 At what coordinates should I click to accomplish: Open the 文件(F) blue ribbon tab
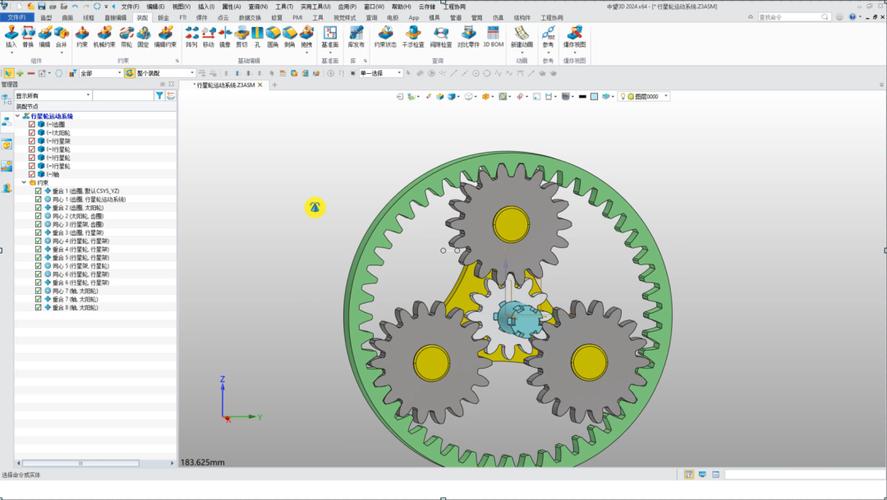17,18
